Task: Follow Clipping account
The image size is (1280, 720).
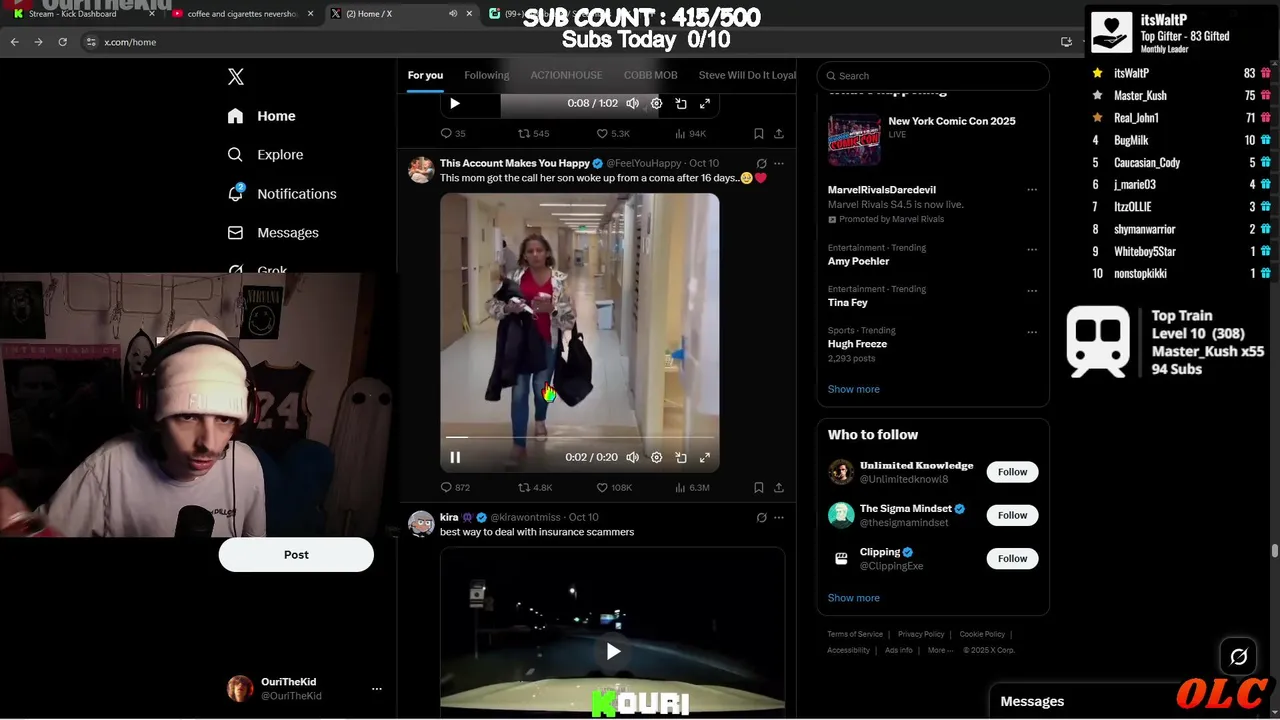Action: tap(1012, 558)
